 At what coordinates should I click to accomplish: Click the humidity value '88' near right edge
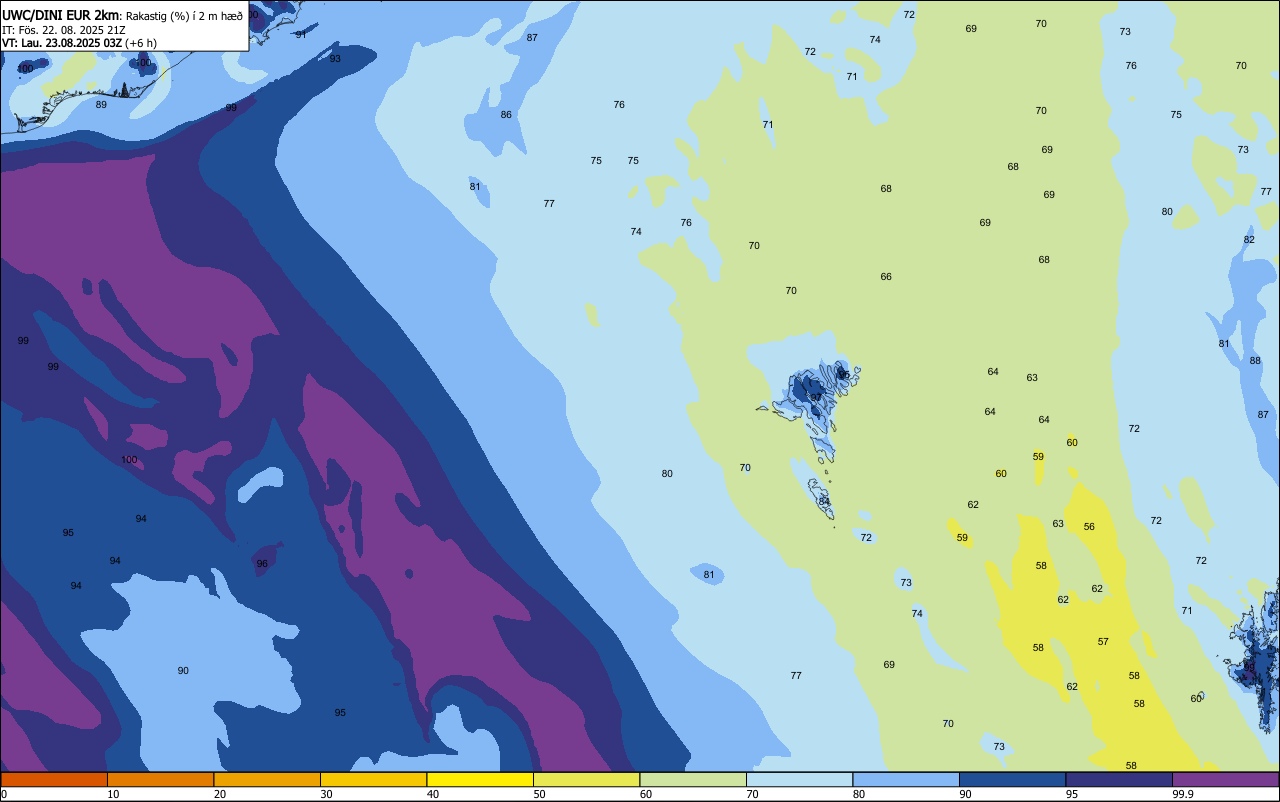point(1255,361)
